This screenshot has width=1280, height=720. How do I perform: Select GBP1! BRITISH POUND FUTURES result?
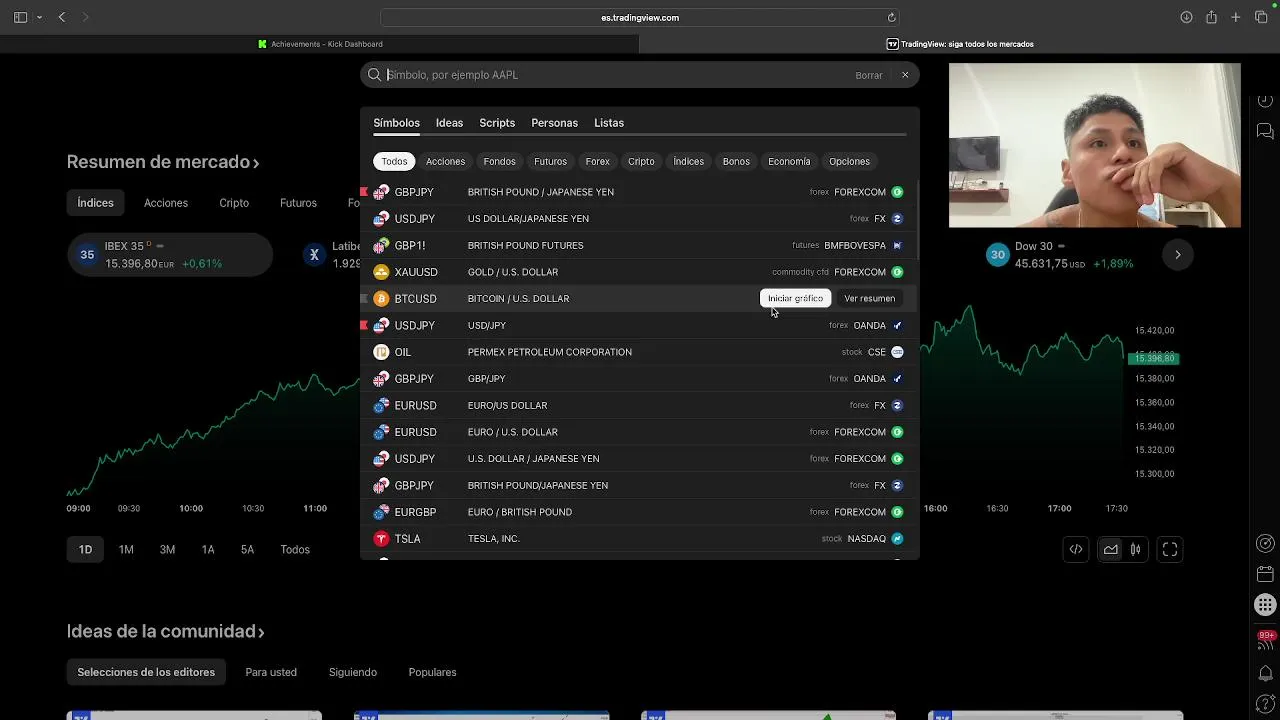coord(639,245)
